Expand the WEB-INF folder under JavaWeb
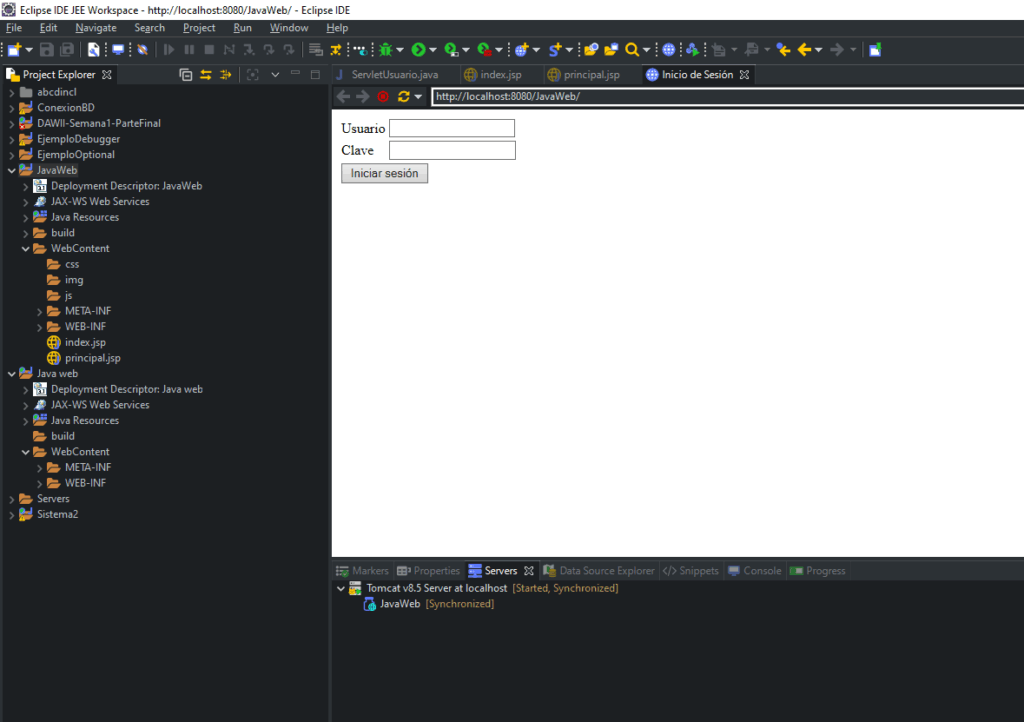 pyautogui.click(x=40, y=327)
